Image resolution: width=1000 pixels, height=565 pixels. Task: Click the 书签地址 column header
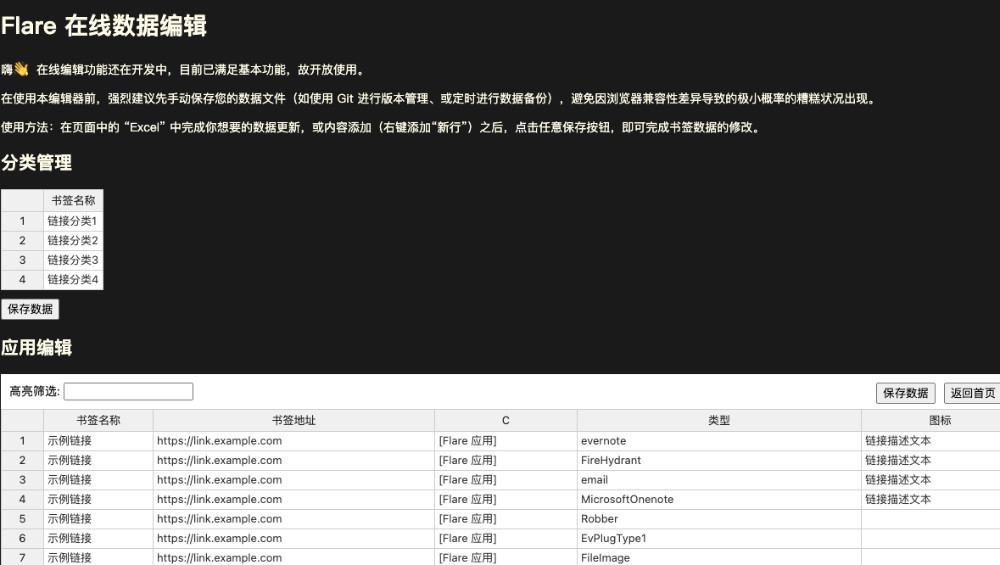tap(294, 420)
